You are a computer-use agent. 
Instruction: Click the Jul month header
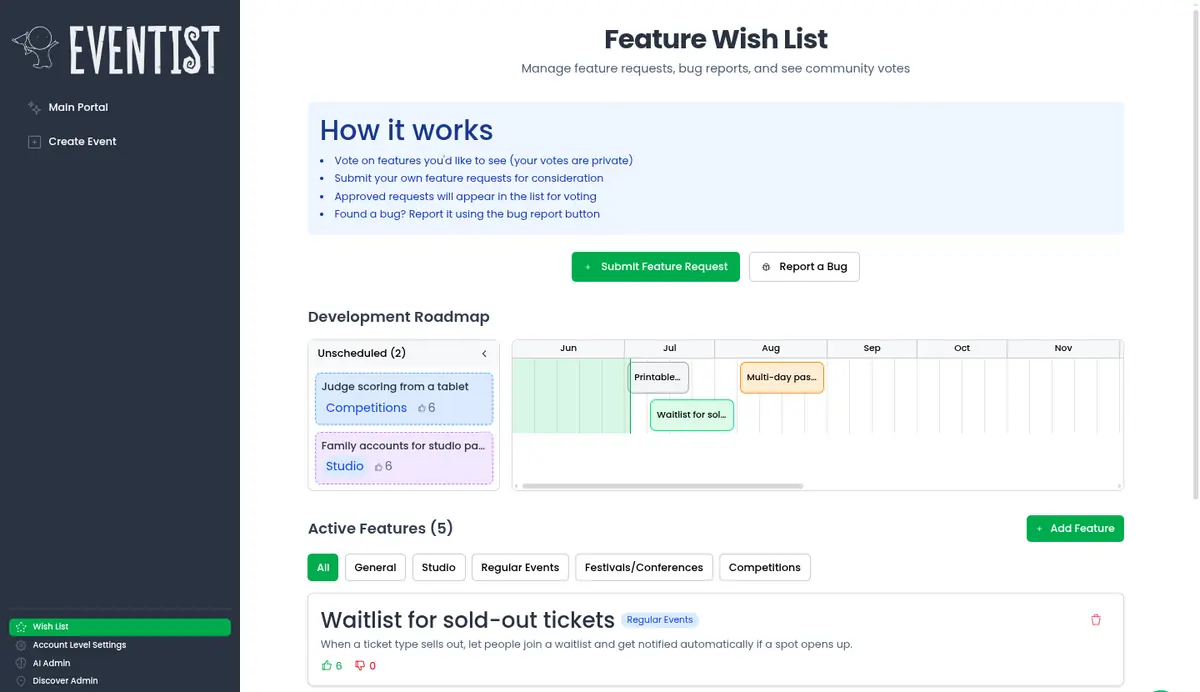tap(669, 348)
